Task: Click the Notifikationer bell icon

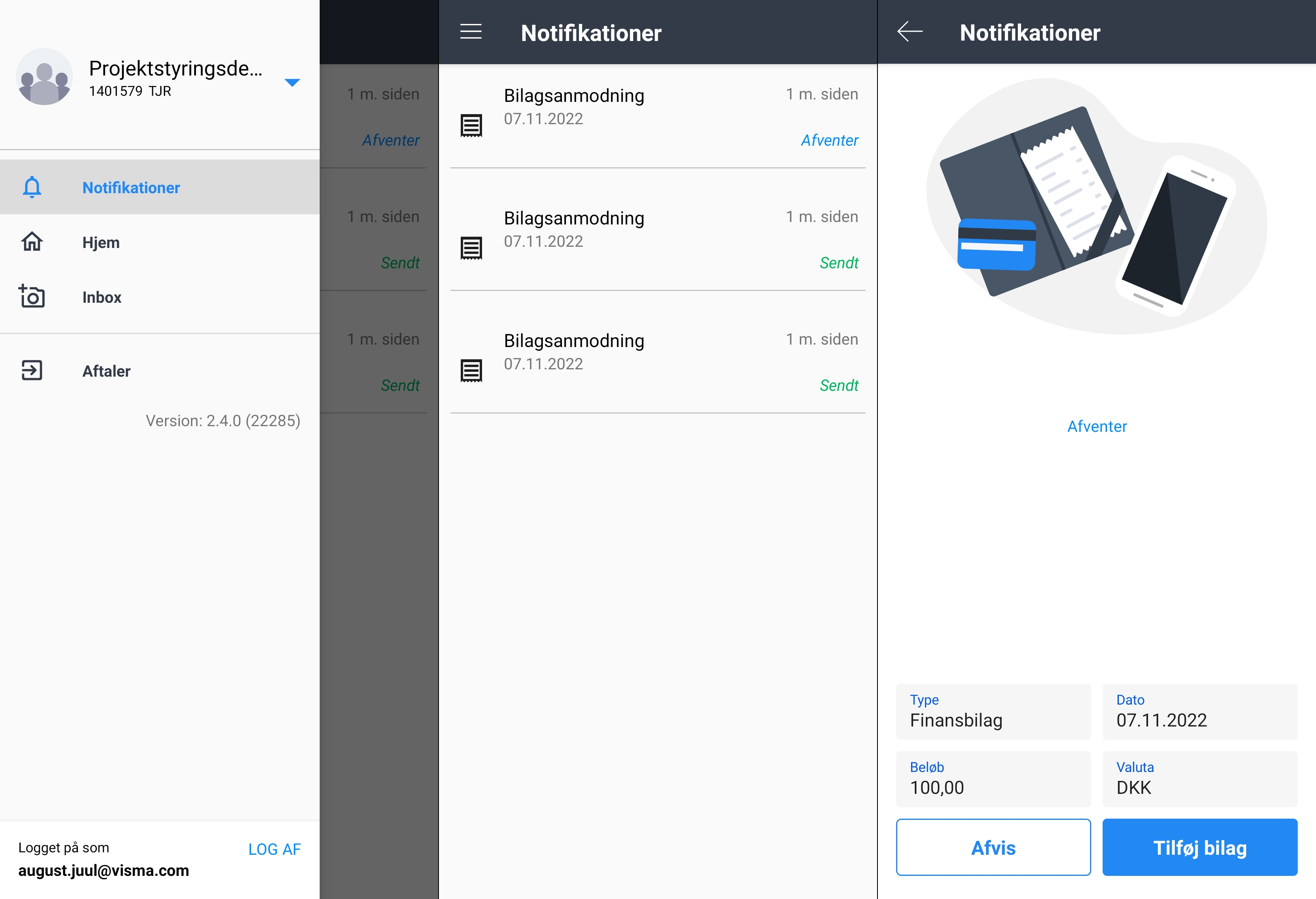Action: pyautogui.click(x=32, y=187)
